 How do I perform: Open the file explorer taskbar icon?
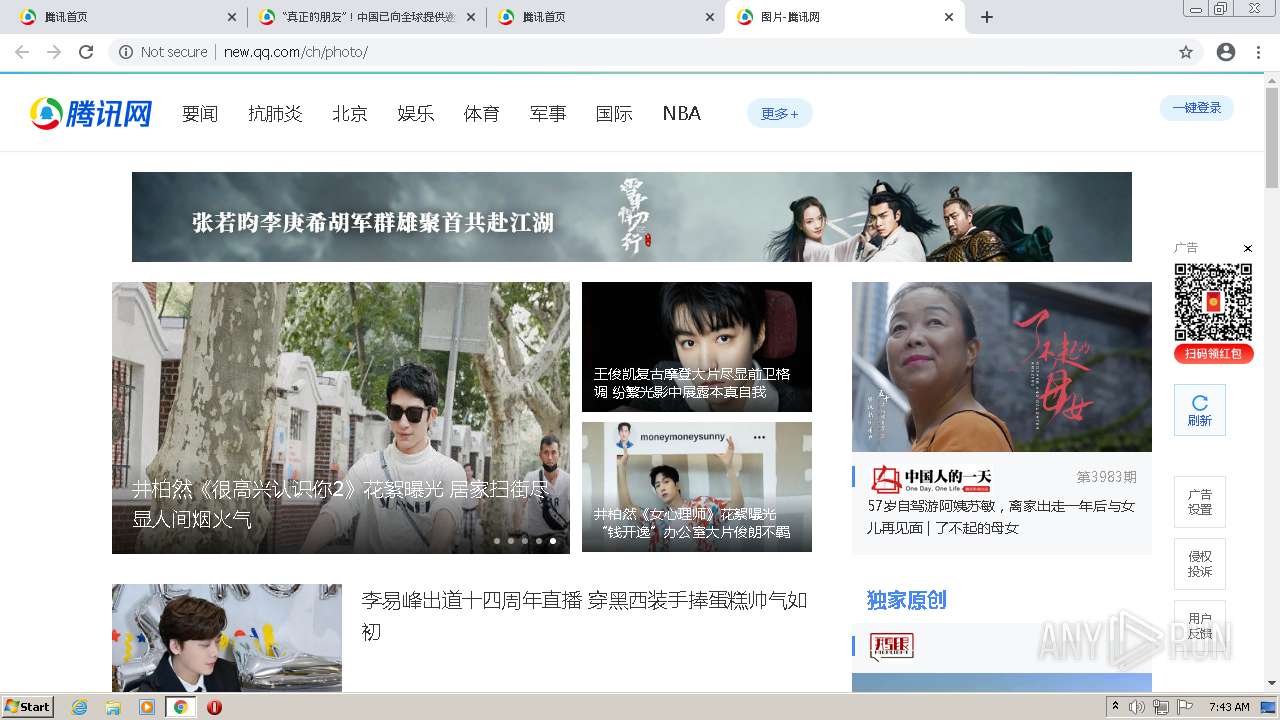point(113,707)
